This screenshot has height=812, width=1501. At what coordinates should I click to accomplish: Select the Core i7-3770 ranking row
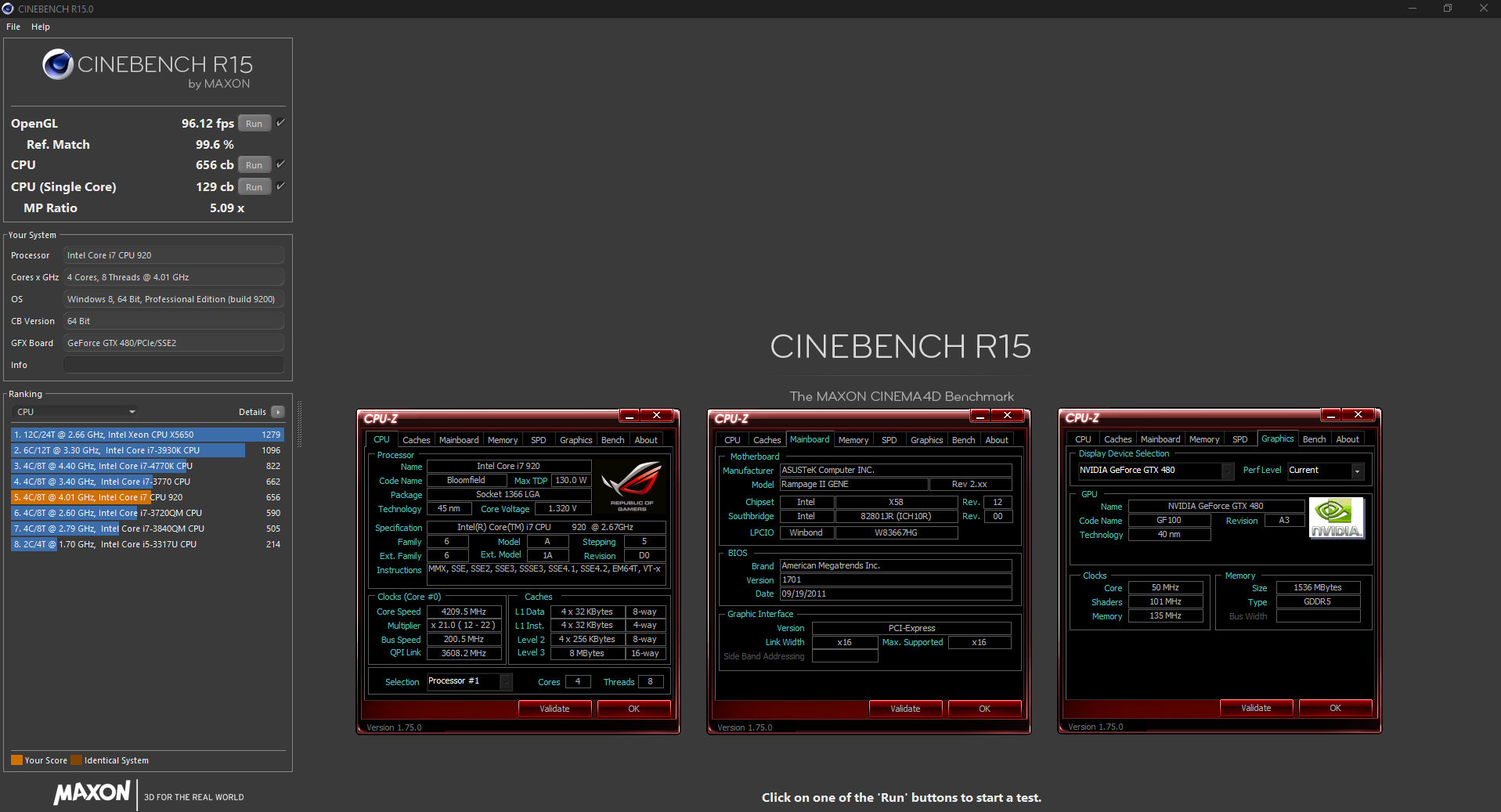(147, 482)
